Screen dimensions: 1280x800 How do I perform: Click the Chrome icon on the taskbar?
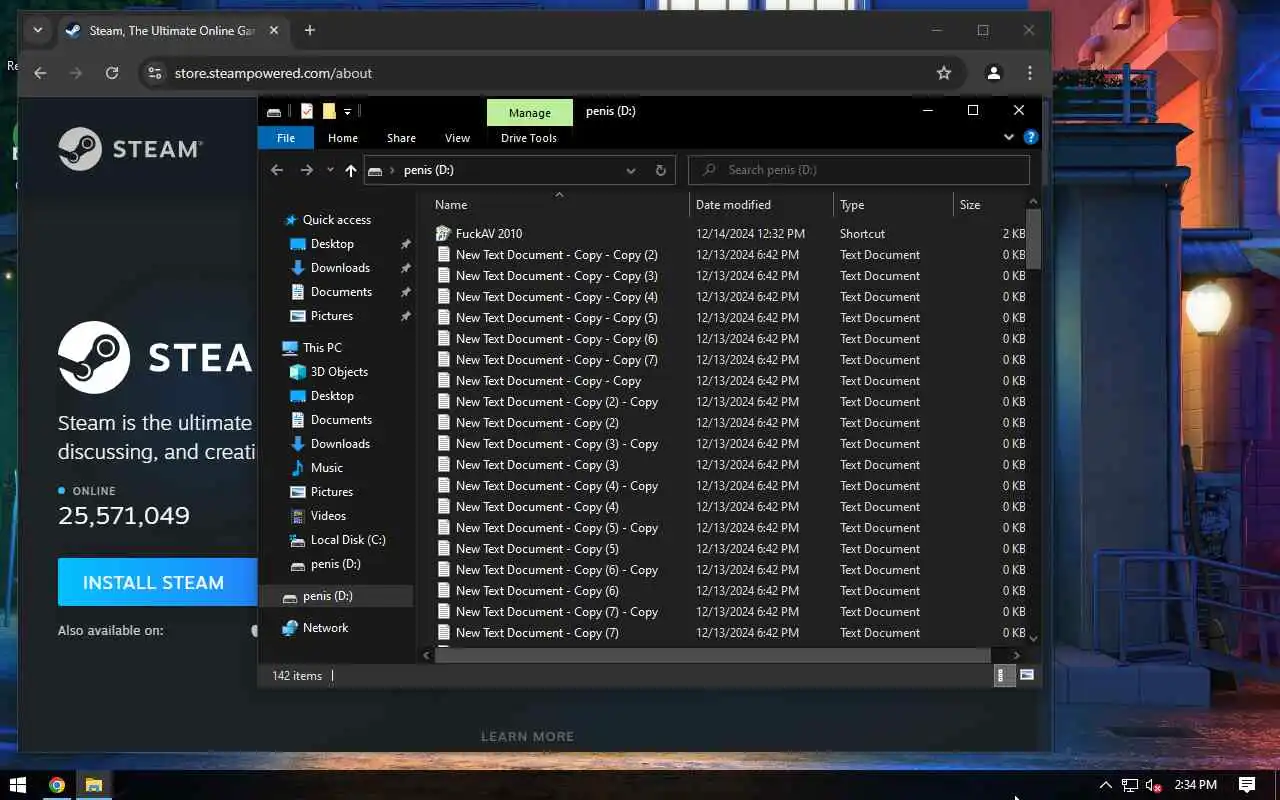[57, 785]
